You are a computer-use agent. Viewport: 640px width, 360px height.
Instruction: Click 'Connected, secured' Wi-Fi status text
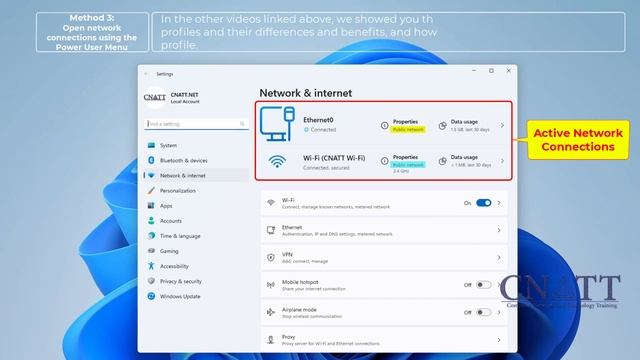326,168
